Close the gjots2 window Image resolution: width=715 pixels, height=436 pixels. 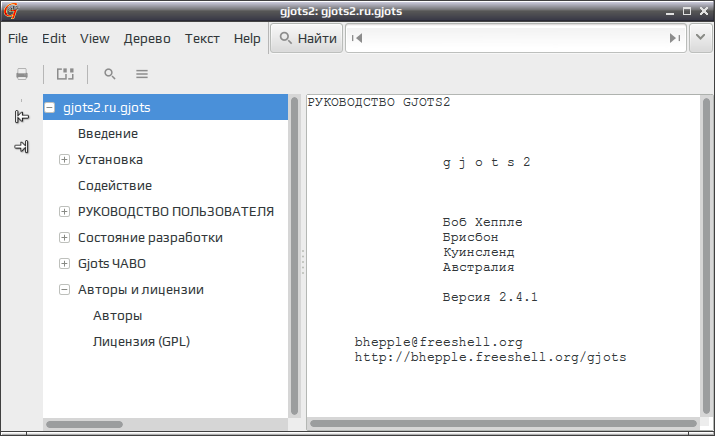pyautogui.click(x=704, y=11)
